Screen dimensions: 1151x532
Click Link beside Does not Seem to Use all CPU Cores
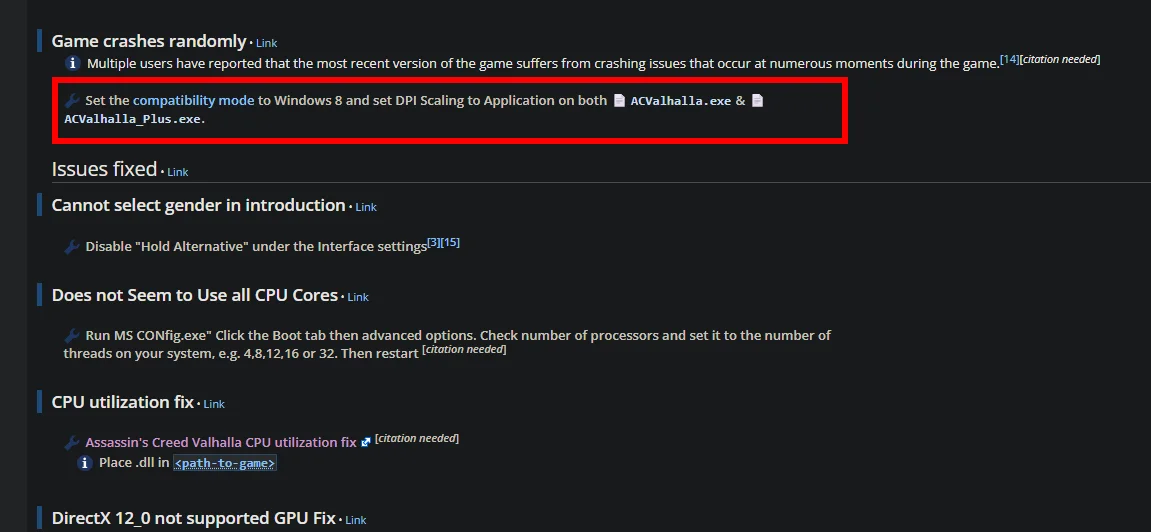click(x=357, y=297)
